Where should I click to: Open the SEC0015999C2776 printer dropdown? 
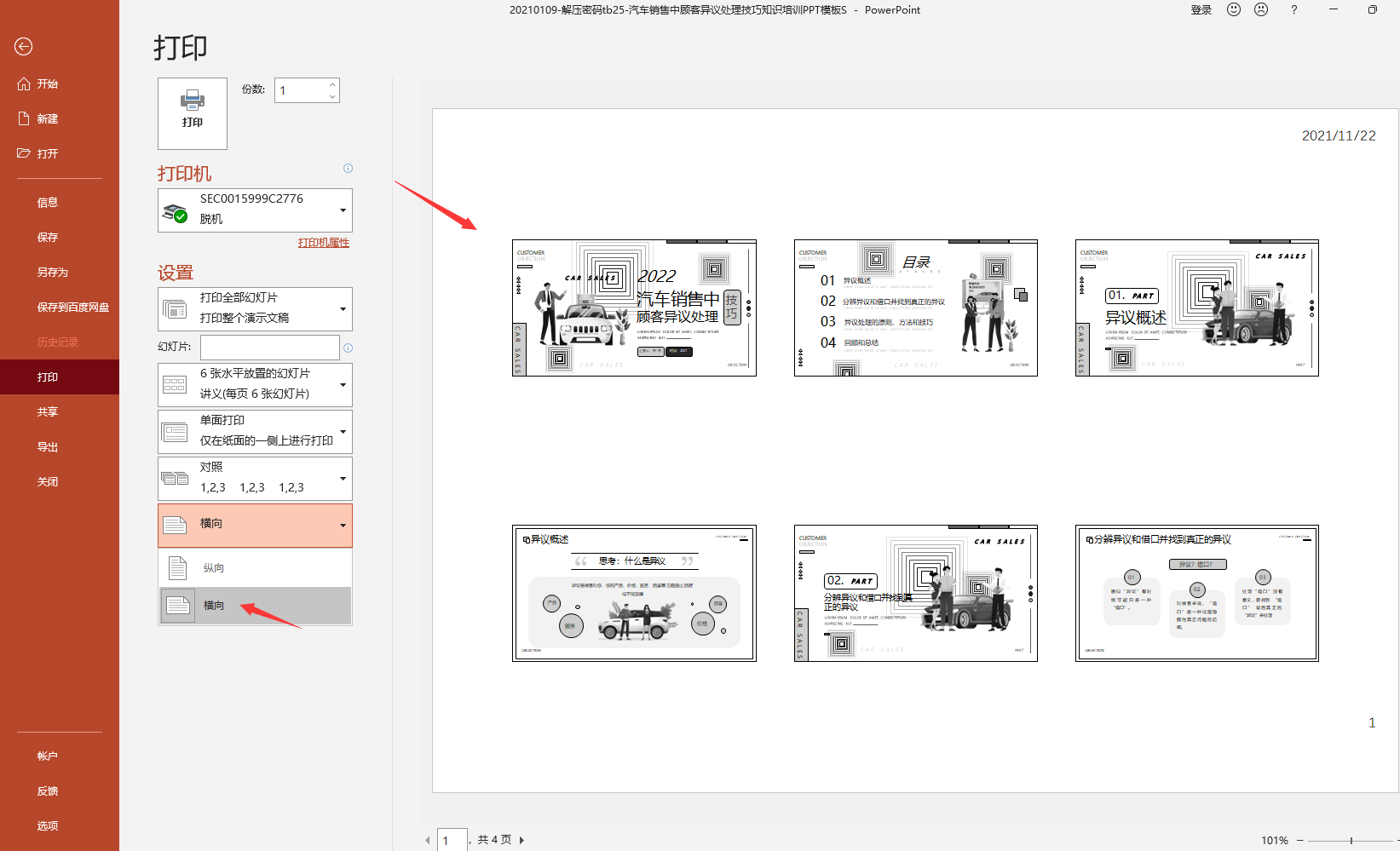255,210
